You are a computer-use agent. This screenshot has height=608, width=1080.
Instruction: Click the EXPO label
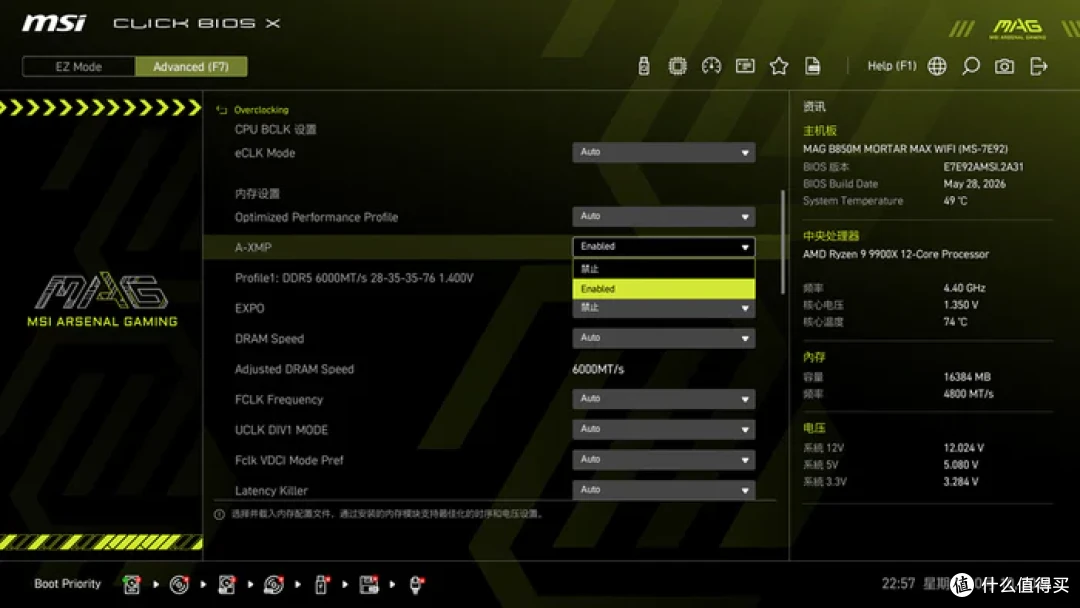click(249, 308)
